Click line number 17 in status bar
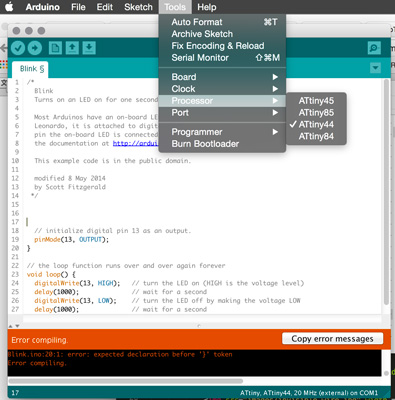Image resolution: width=395 pixels, height=400 pixels. coord(15,393)
